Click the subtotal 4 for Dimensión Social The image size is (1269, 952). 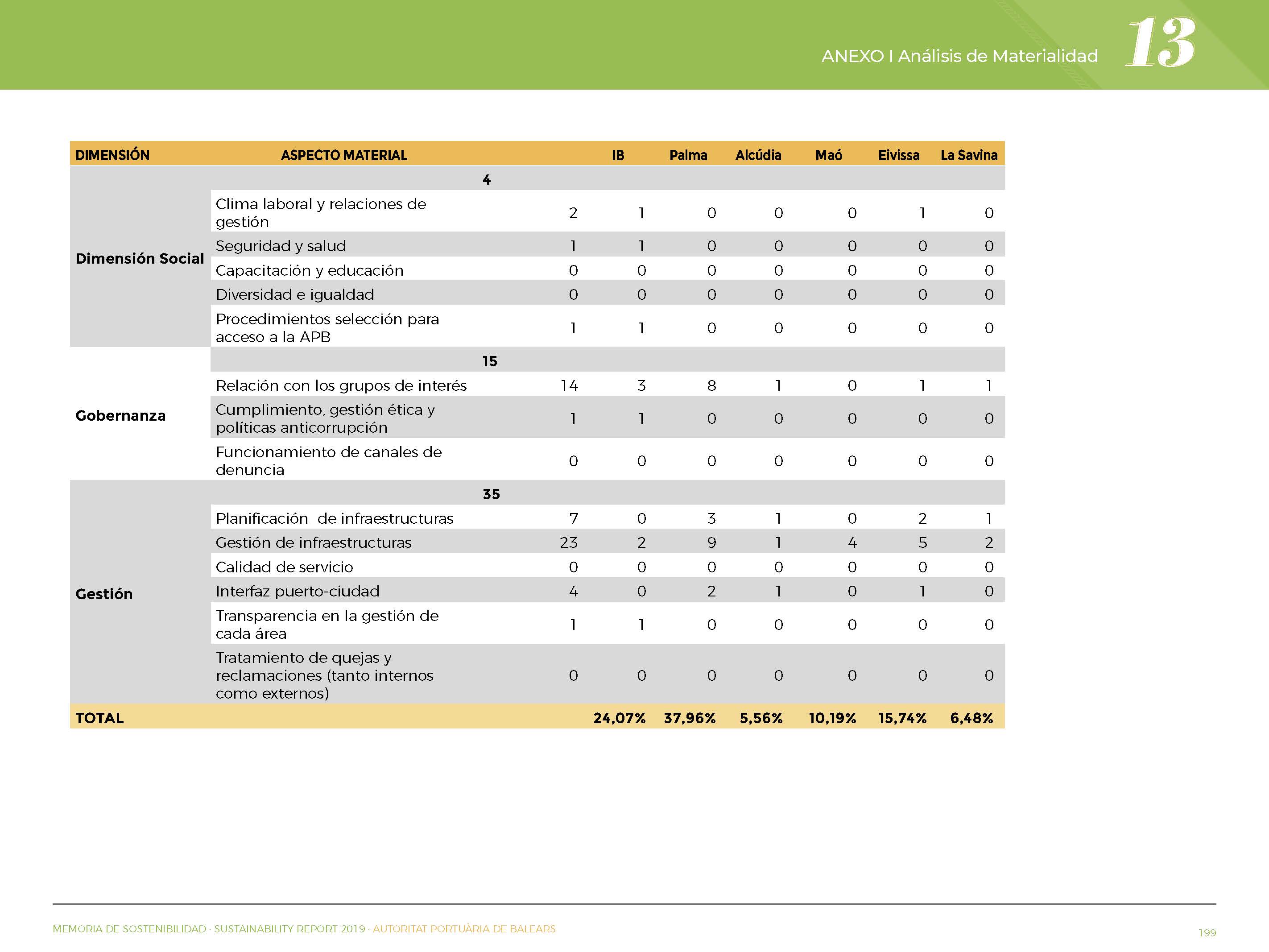(x=487, y=180)
